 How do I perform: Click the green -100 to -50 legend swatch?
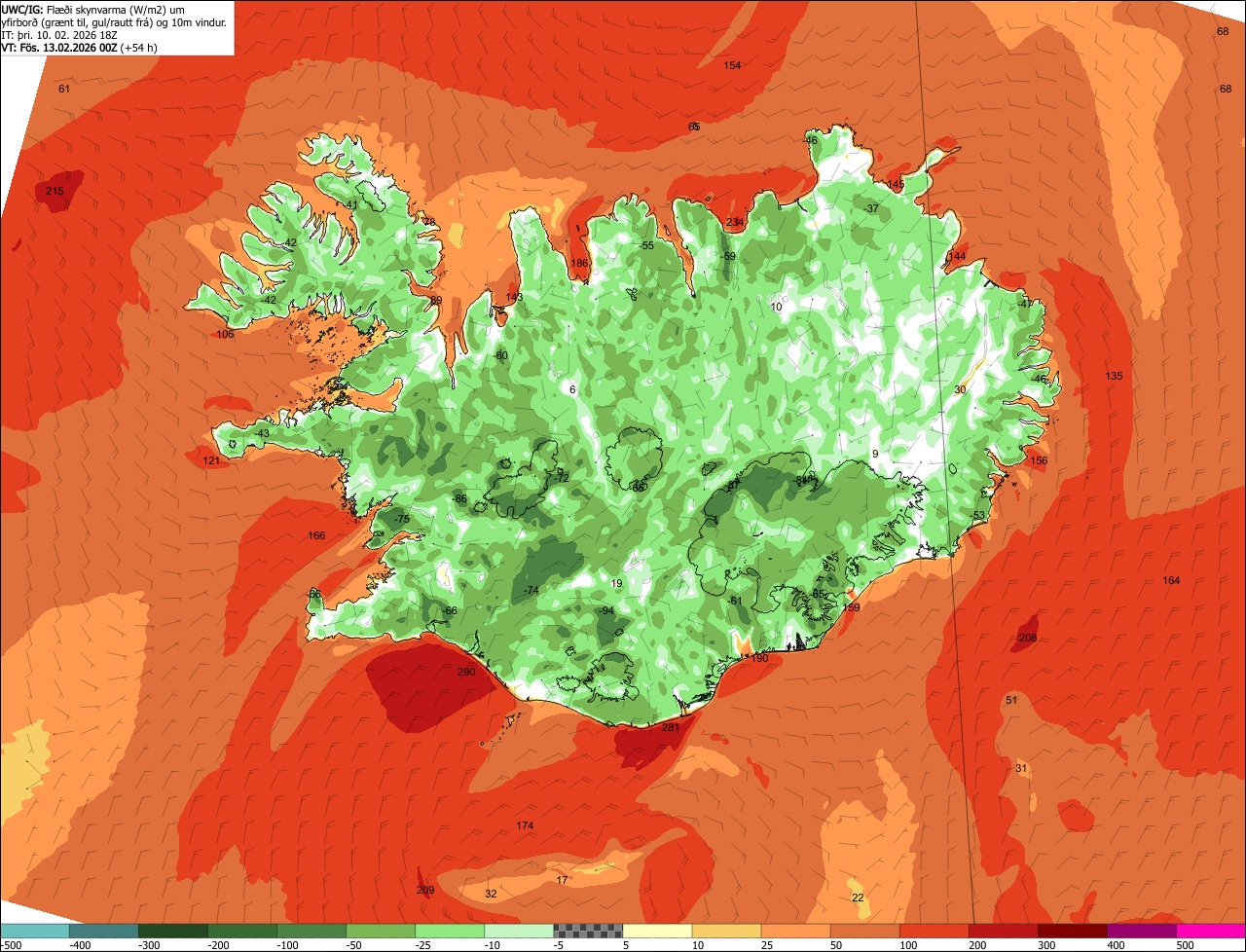pyautogui.click(x=311, y=931)
